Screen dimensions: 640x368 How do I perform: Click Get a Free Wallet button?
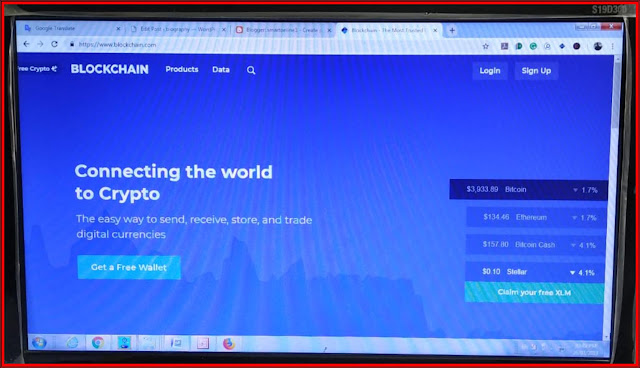click(x=129, y=267)
